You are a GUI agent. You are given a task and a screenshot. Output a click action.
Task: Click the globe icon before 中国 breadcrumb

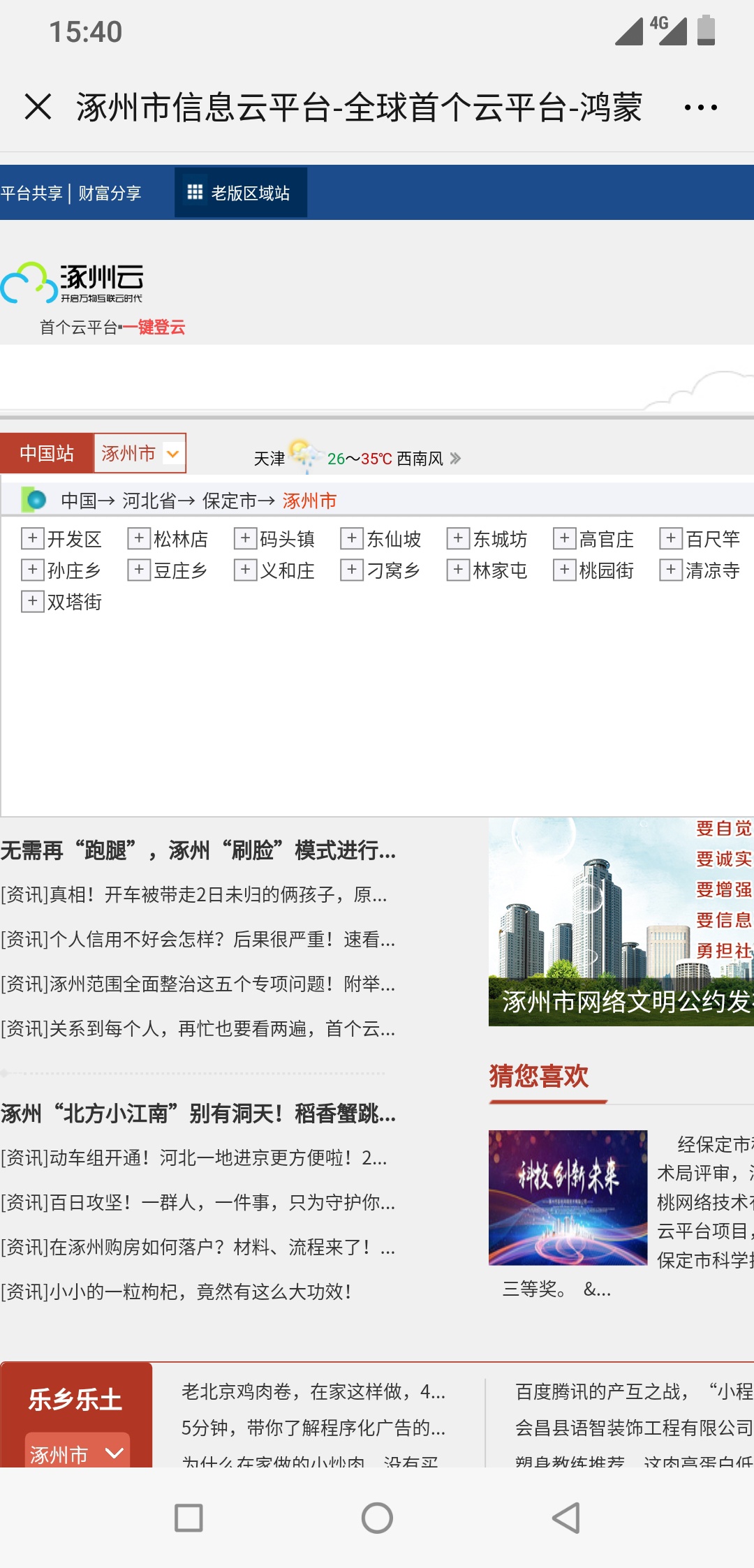click(34, 499)
